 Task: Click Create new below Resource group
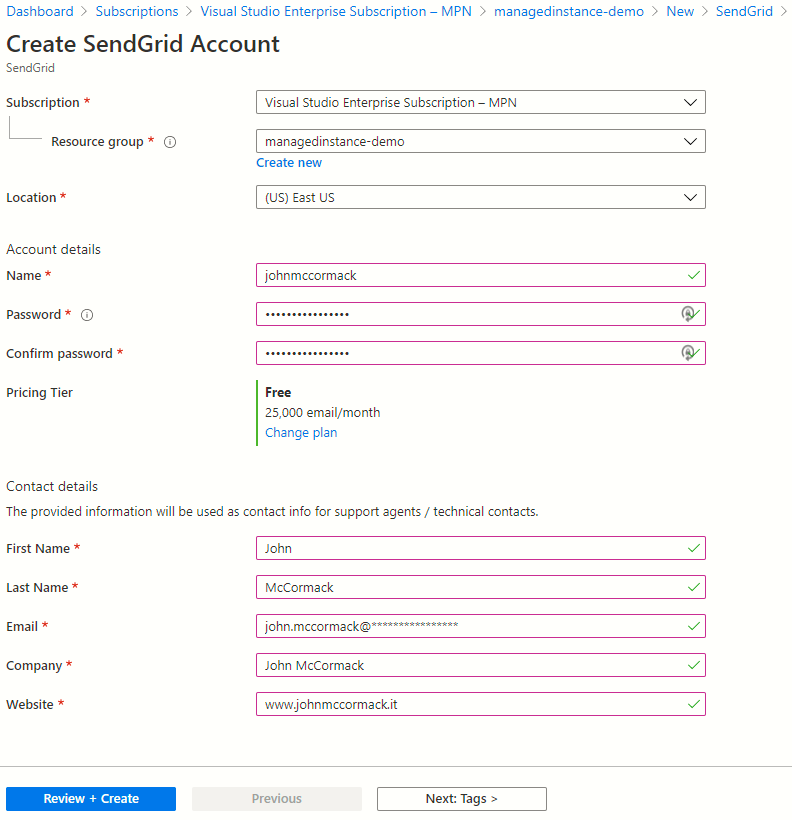pyautogui.click(x=289, y=162)
